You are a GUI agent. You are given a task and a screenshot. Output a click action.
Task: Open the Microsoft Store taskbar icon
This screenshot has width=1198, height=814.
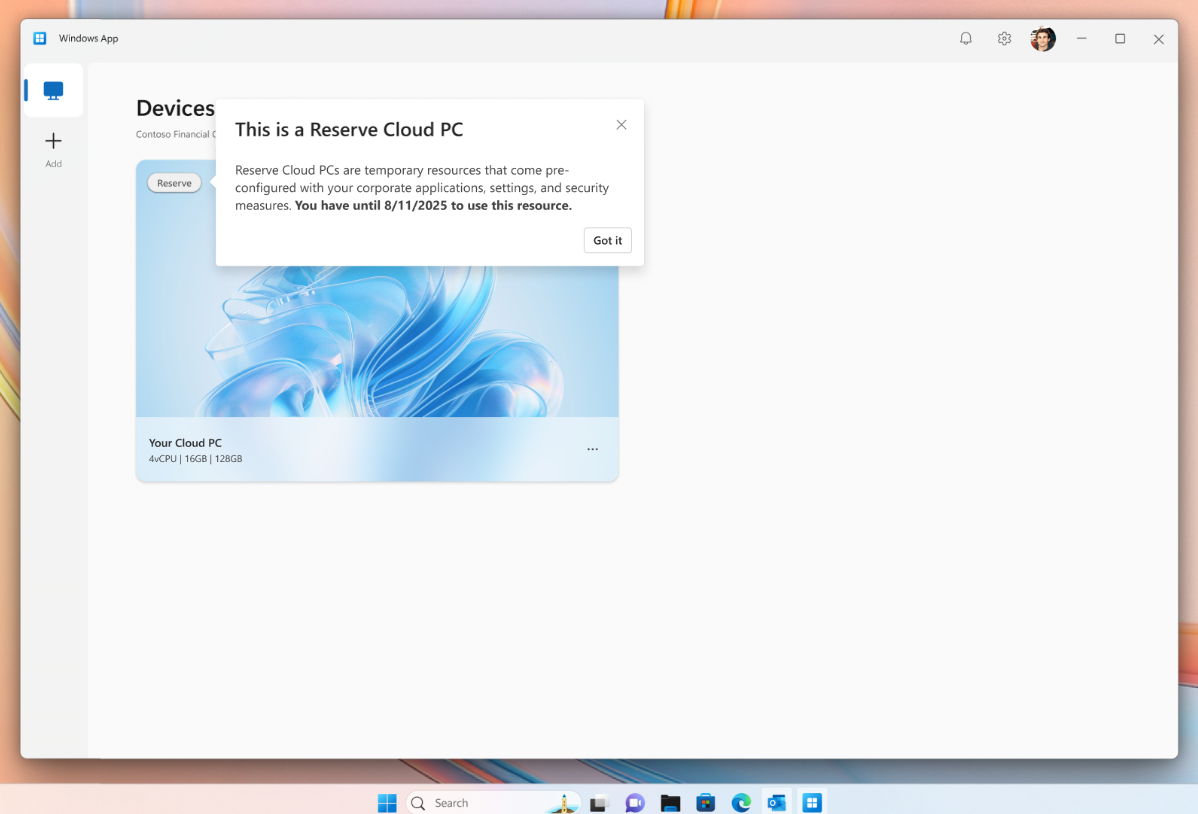pyautogui.click(x=705, y=802)
